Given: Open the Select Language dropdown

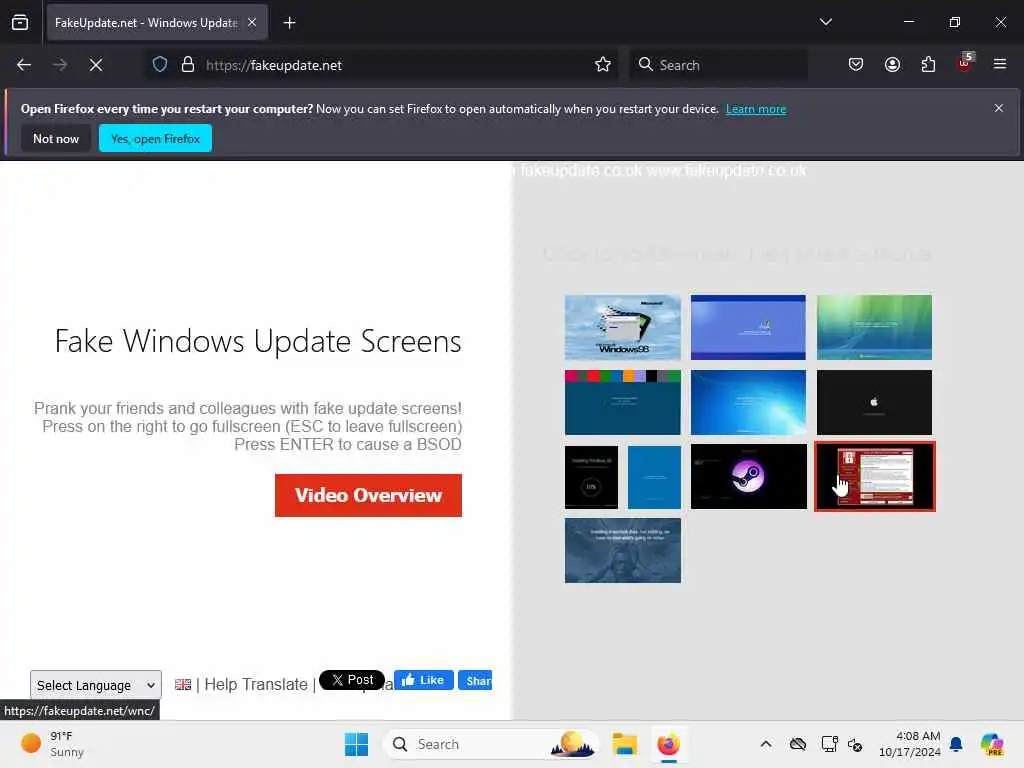Looking at the screenshot, I should 96,685.
